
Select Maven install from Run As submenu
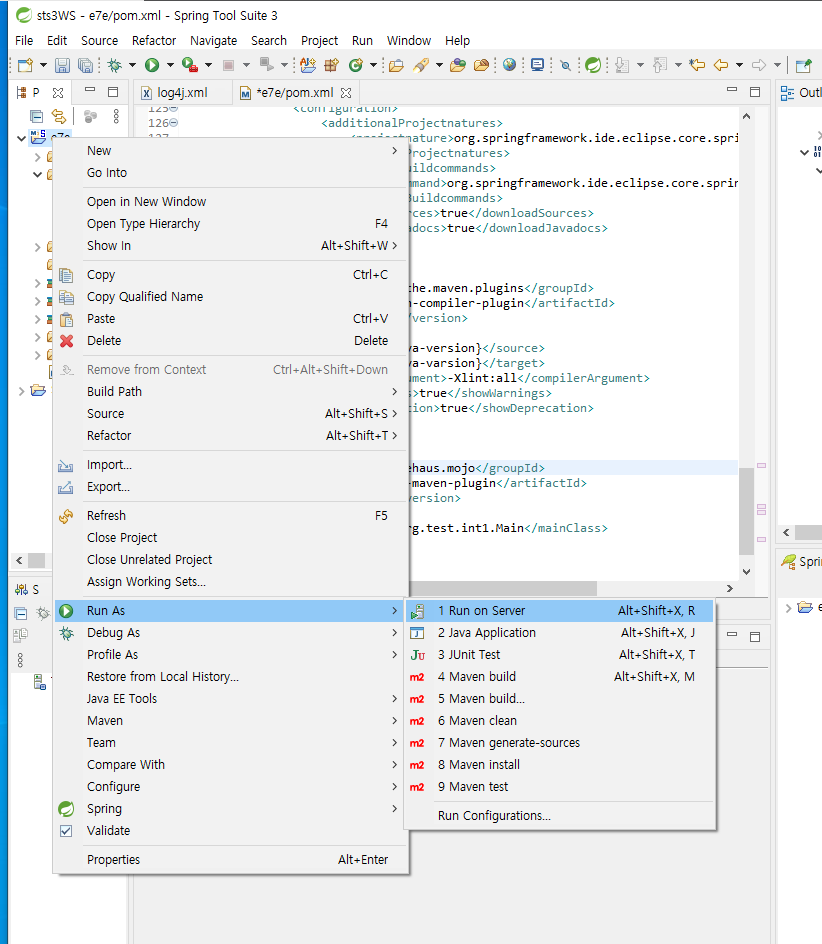pyautogui.click(x=559, y=765)
